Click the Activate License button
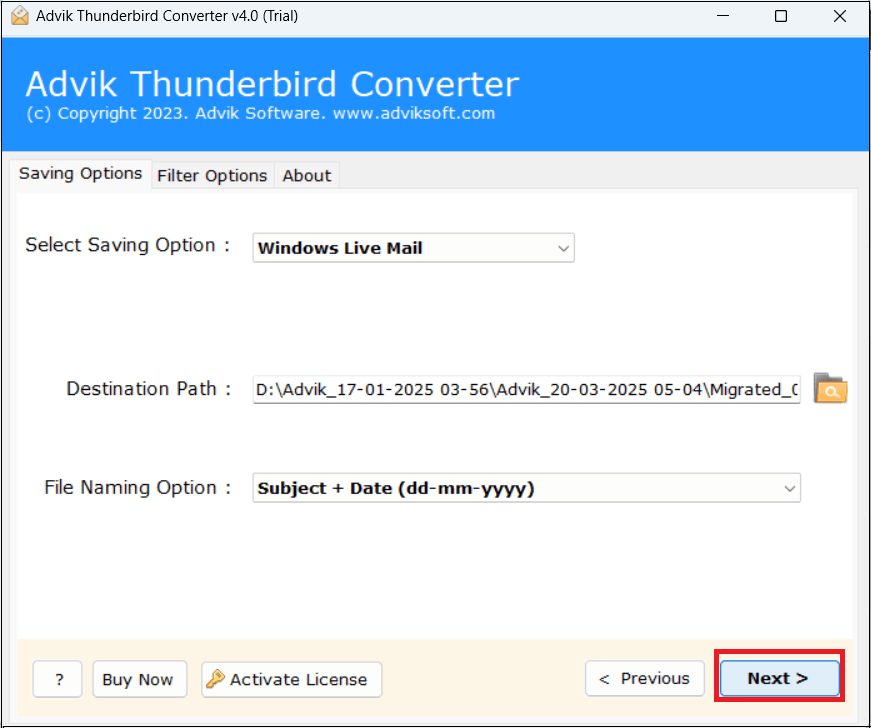 292,679
